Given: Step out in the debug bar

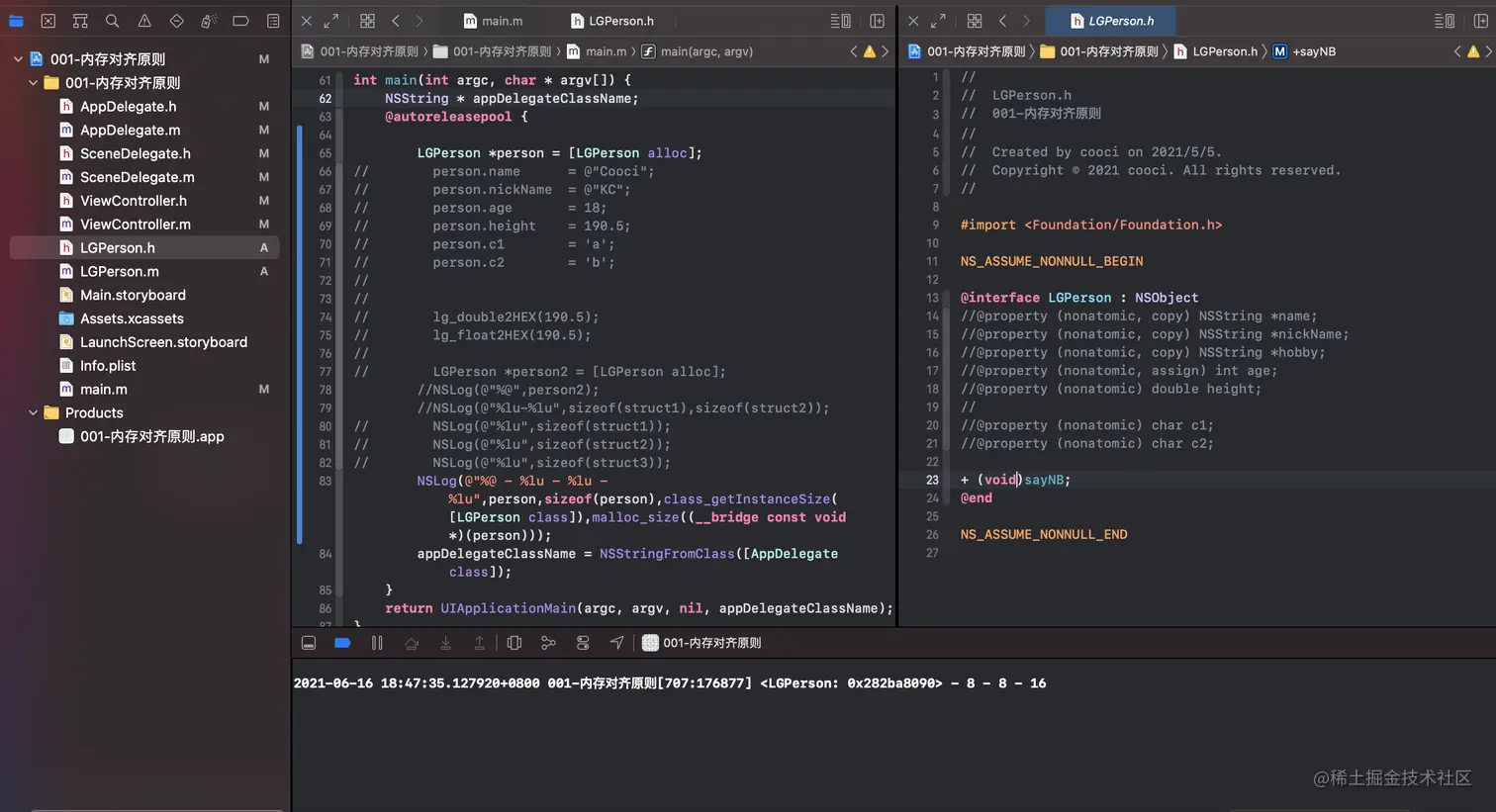Looking at the screenshot, I should click(480, 643).
